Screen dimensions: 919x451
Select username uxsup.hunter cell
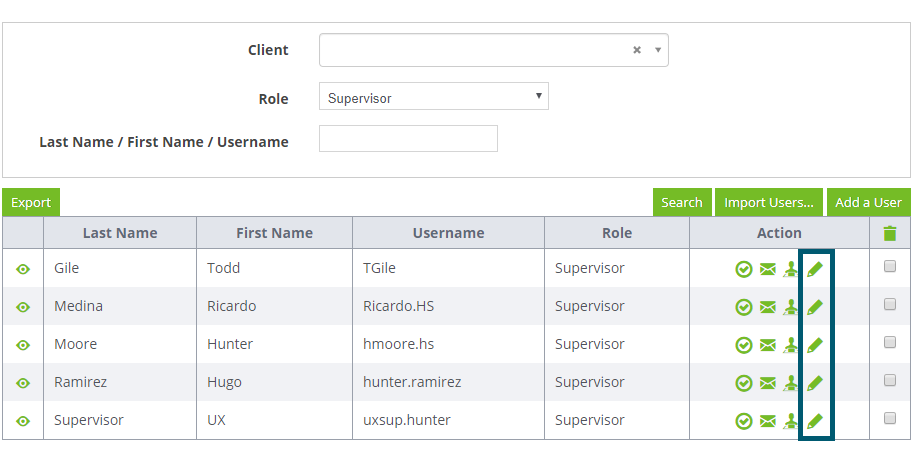click(x=448, y=421)
